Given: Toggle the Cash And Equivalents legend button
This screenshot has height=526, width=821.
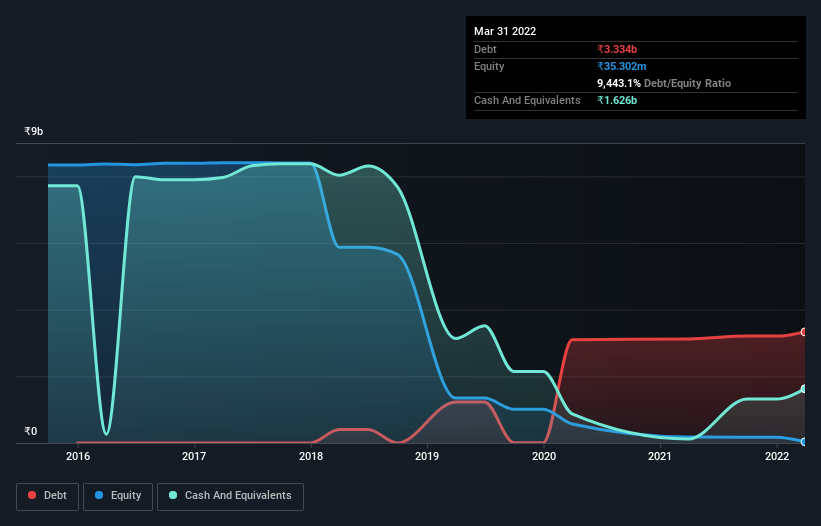Looking at the screenshot, I should point(230,496).
